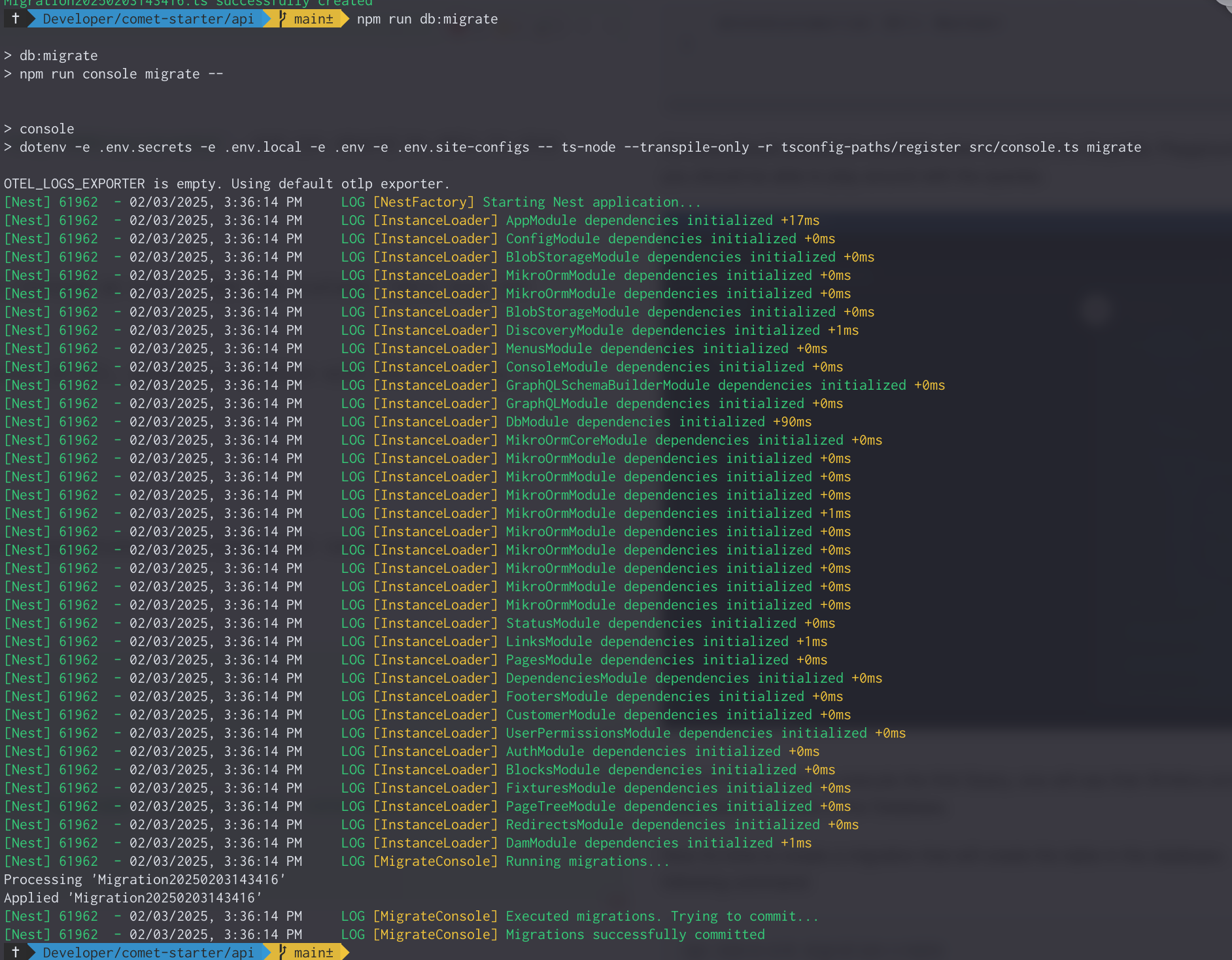Click the main± branch label in the bottom prompt

pos(313,952)
